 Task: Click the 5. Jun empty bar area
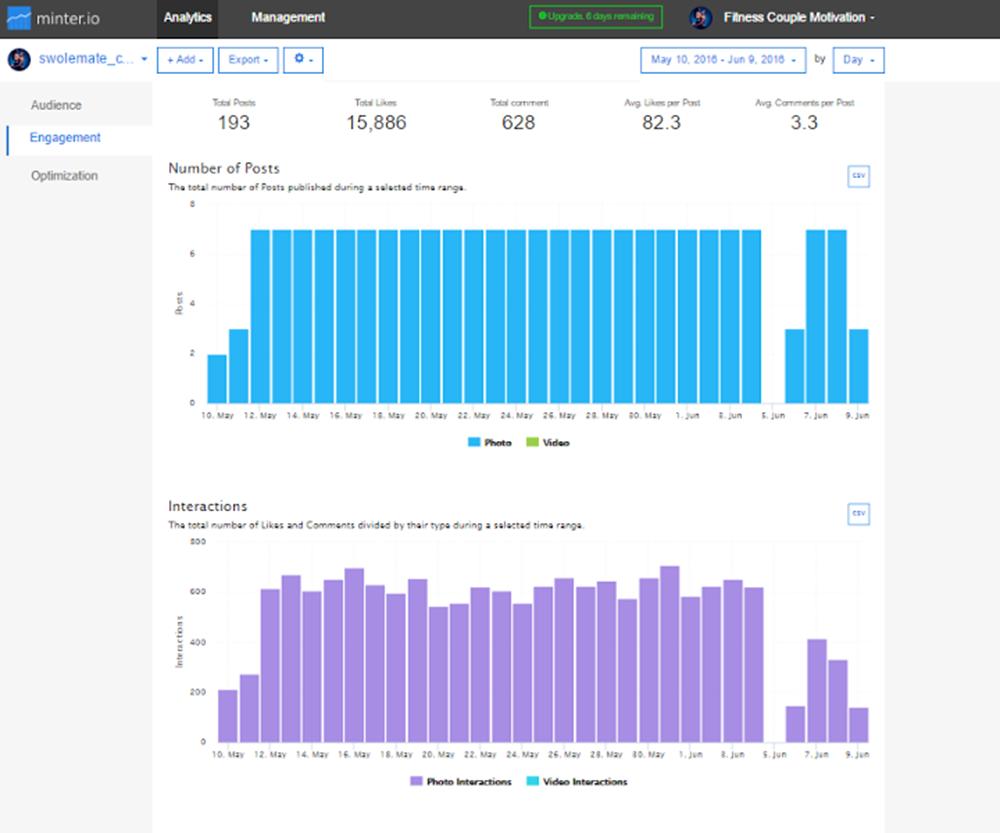point(772,320)
